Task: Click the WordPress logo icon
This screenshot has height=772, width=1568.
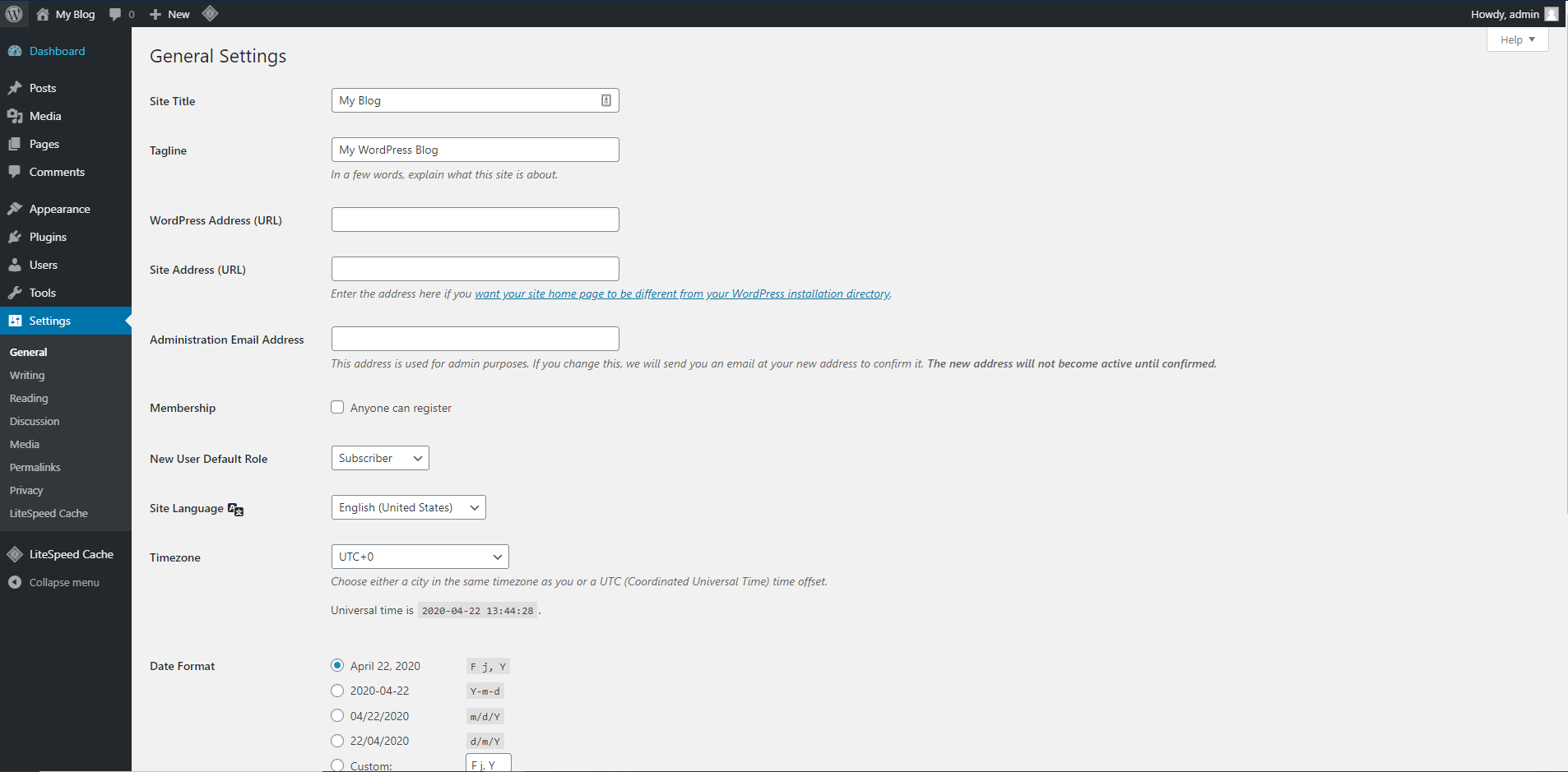Action: tap(14, 14)
